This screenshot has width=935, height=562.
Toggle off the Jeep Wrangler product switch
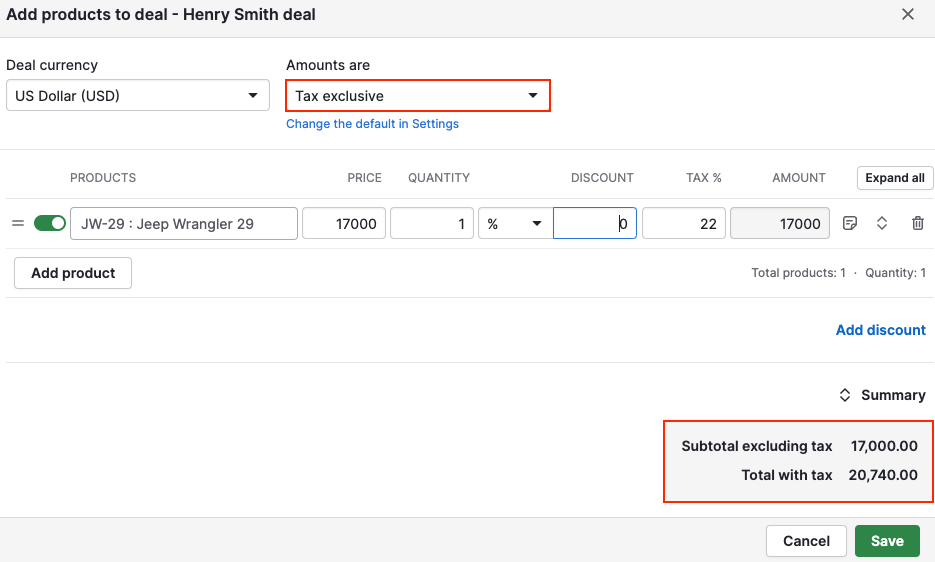49,223
